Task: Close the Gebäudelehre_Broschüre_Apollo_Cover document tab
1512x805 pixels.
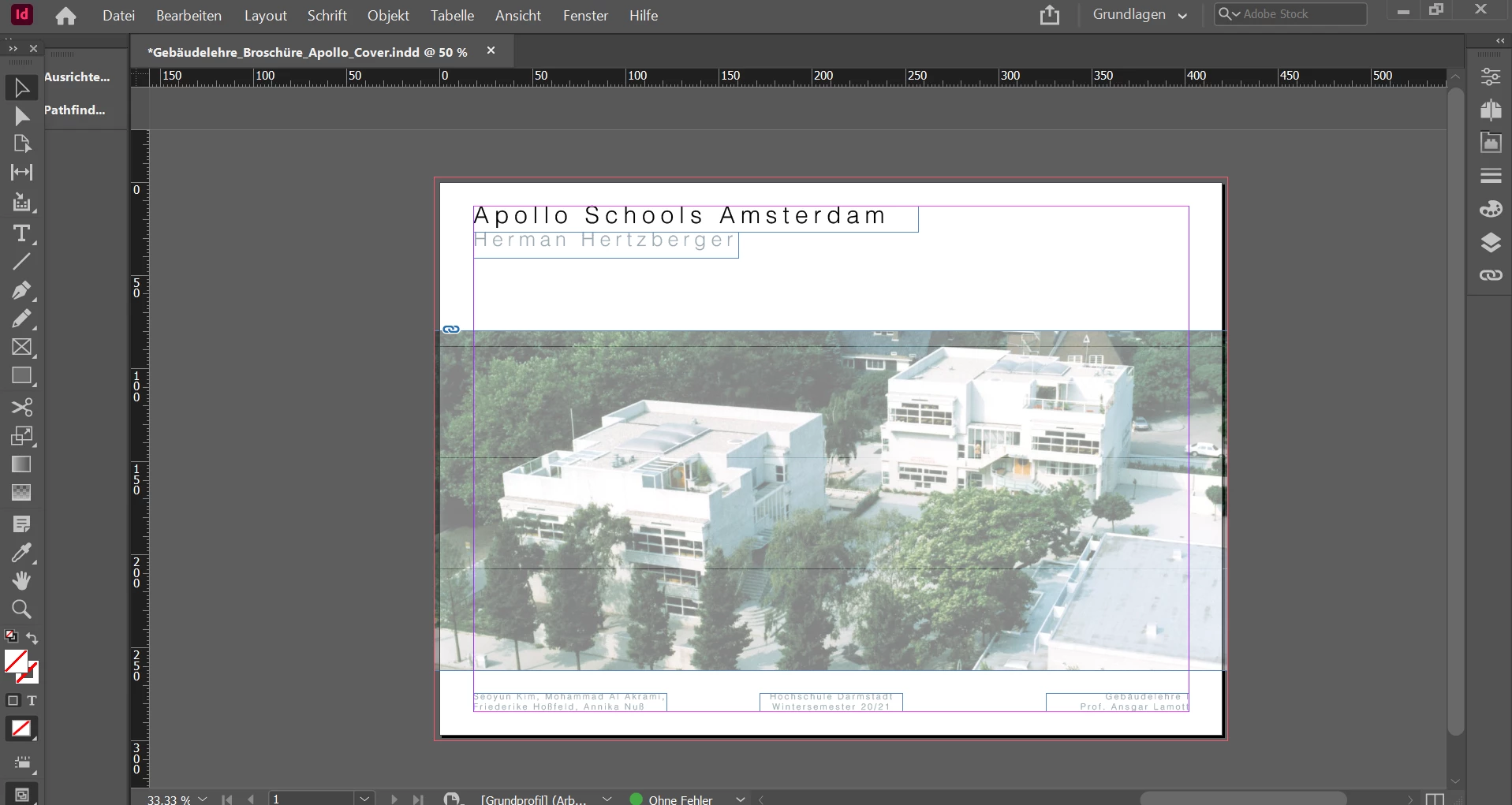Action: point(491,50)
